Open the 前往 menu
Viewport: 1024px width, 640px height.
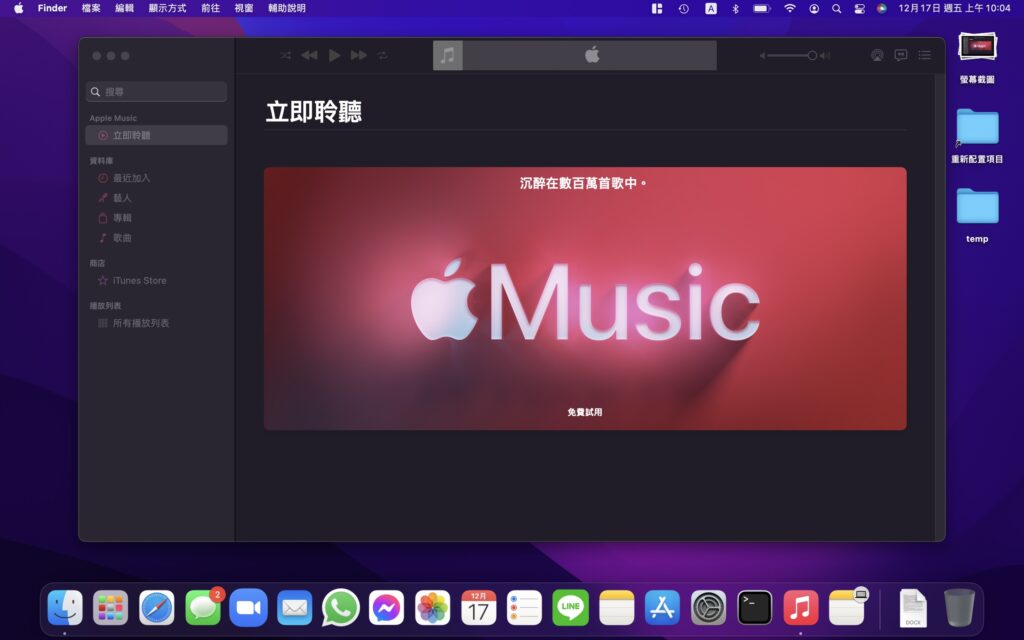click(x=210, y=8)
